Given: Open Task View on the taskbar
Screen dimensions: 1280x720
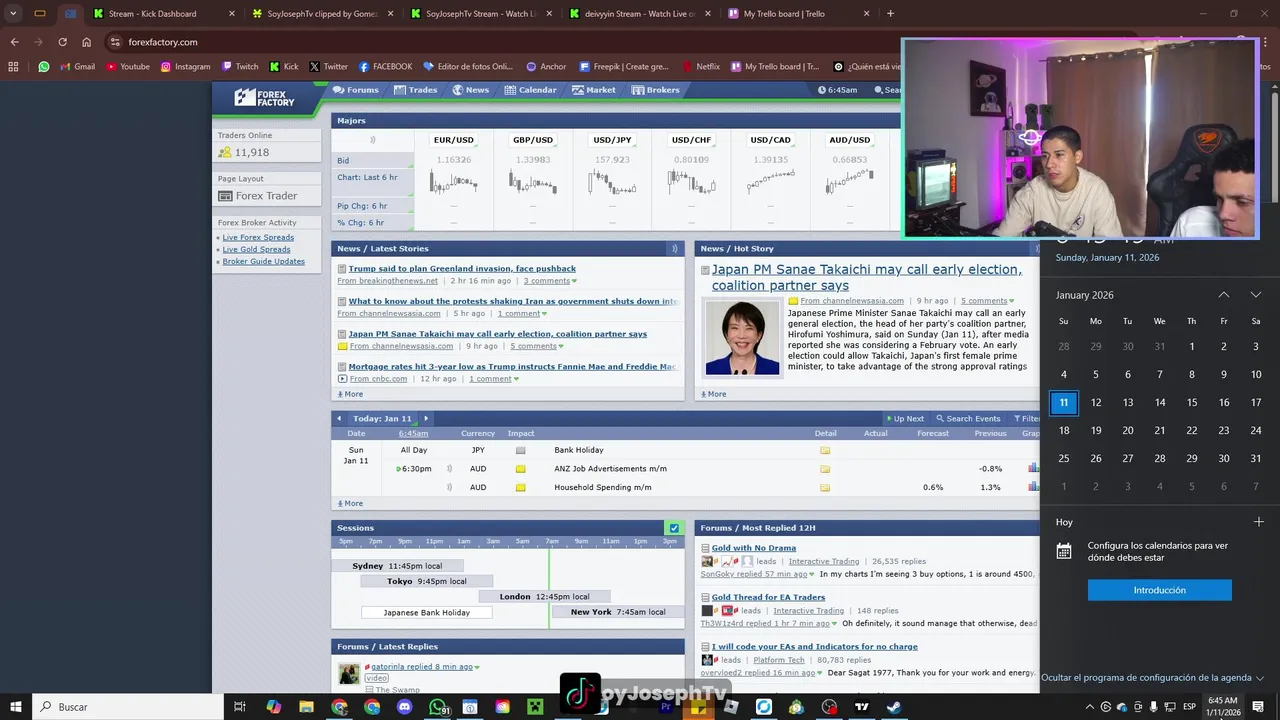Looking at the screenshot, I should point(240,707).
